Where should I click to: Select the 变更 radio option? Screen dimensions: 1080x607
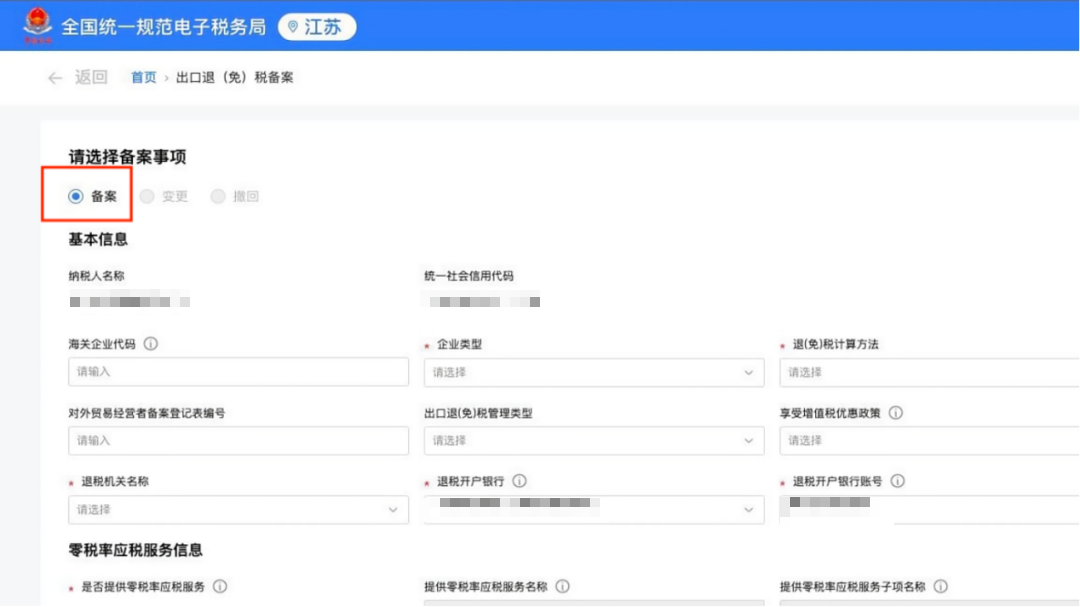147,197
